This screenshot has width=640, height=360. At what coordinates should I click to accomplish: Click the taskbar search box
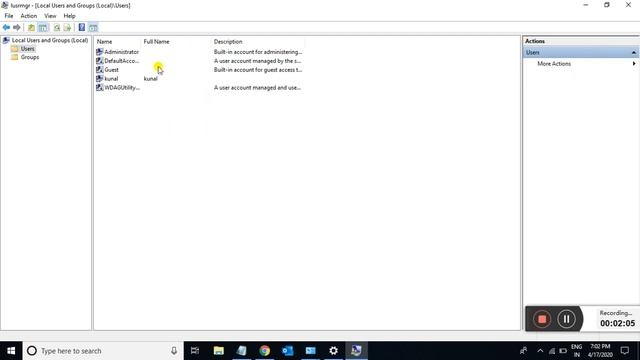click(x=103, y=351)
